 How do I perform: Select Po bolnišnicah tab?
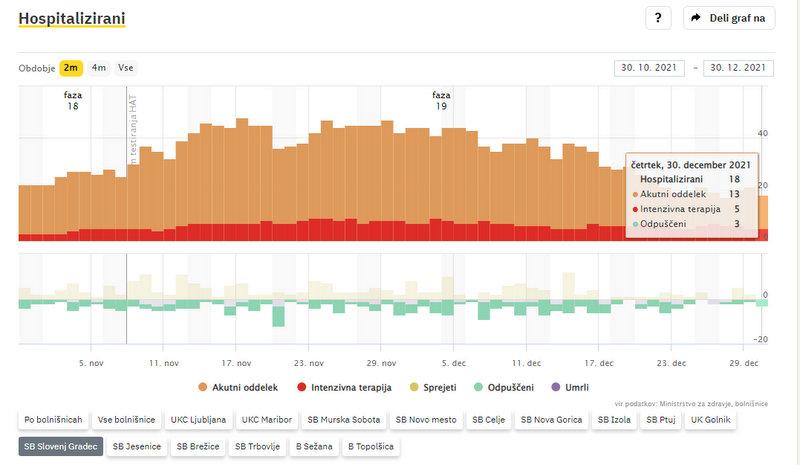[x=53, y=421]
